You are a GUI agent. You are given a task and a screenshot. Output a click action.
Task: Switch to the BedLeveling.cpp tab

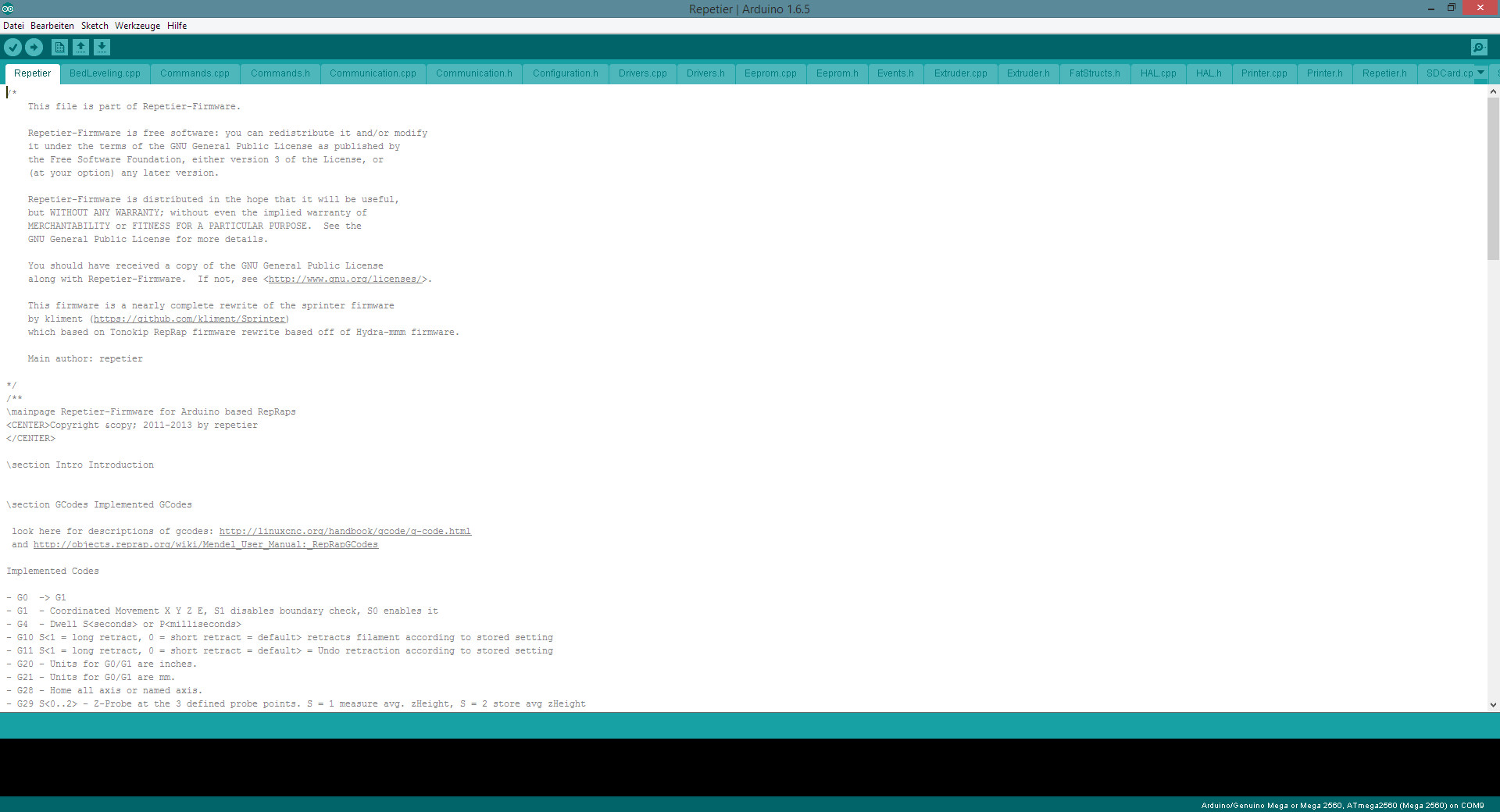105,73
